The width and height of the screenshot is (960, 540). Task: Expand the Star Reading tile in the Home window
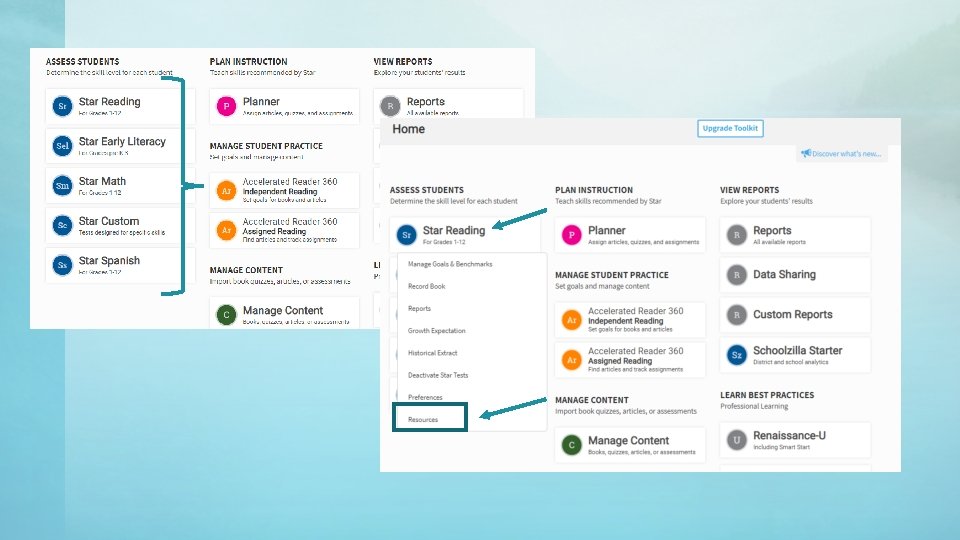tap(465, 234)
